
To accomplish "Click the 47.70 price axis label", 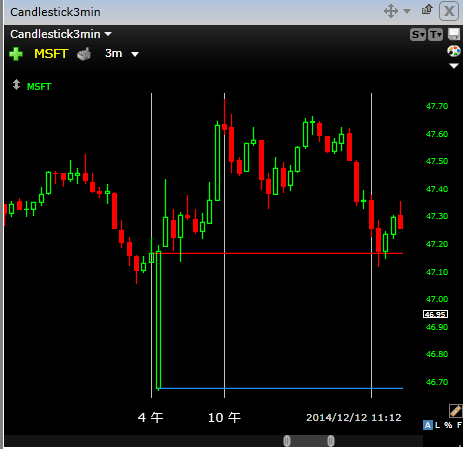I will tap(437, 106).
